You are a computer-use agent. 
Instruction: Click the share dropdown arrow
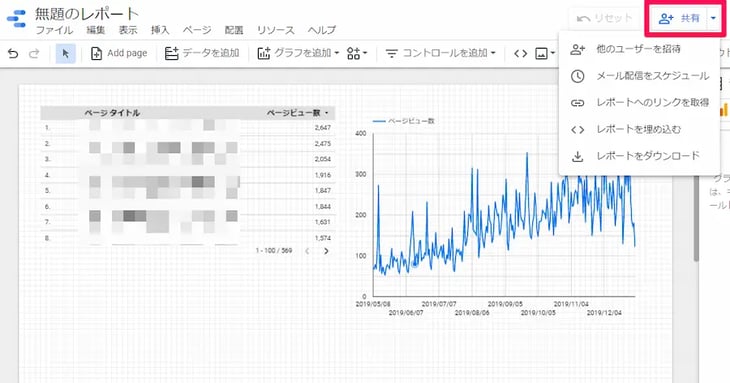pos(713,19)
